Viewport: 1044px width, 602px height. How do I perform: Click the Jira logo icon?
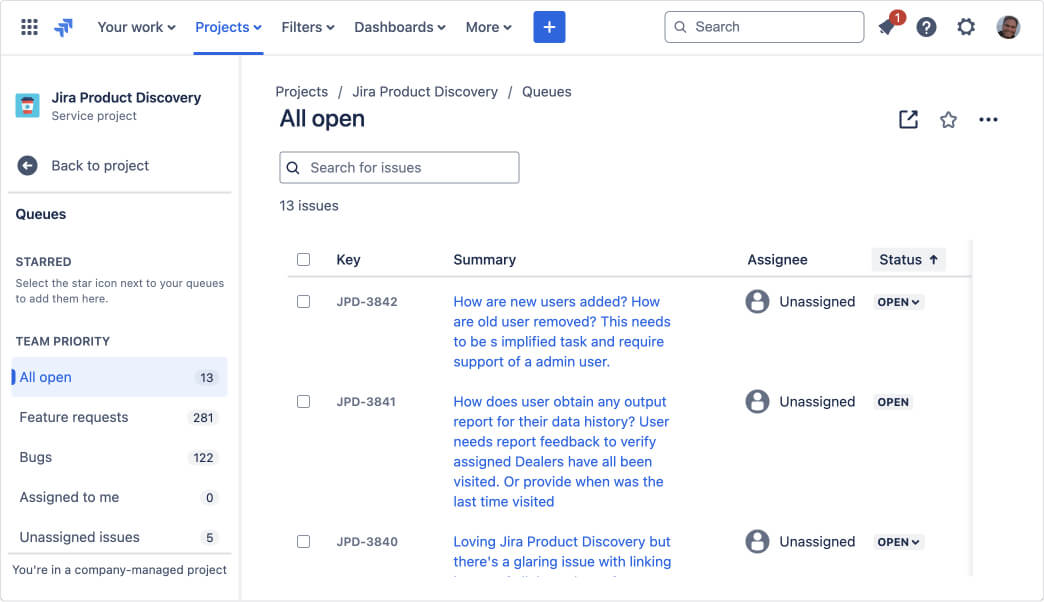[64, 27]
